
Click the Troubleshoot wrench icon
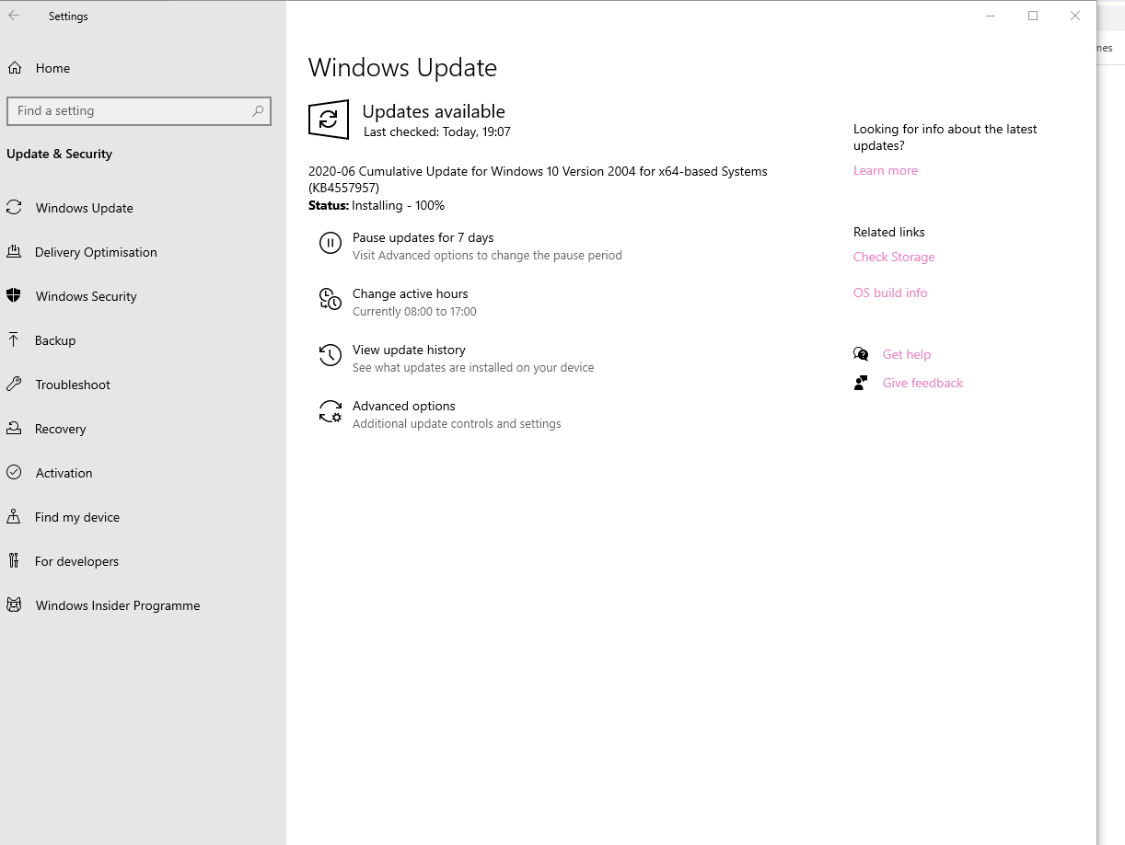(14, 384)
